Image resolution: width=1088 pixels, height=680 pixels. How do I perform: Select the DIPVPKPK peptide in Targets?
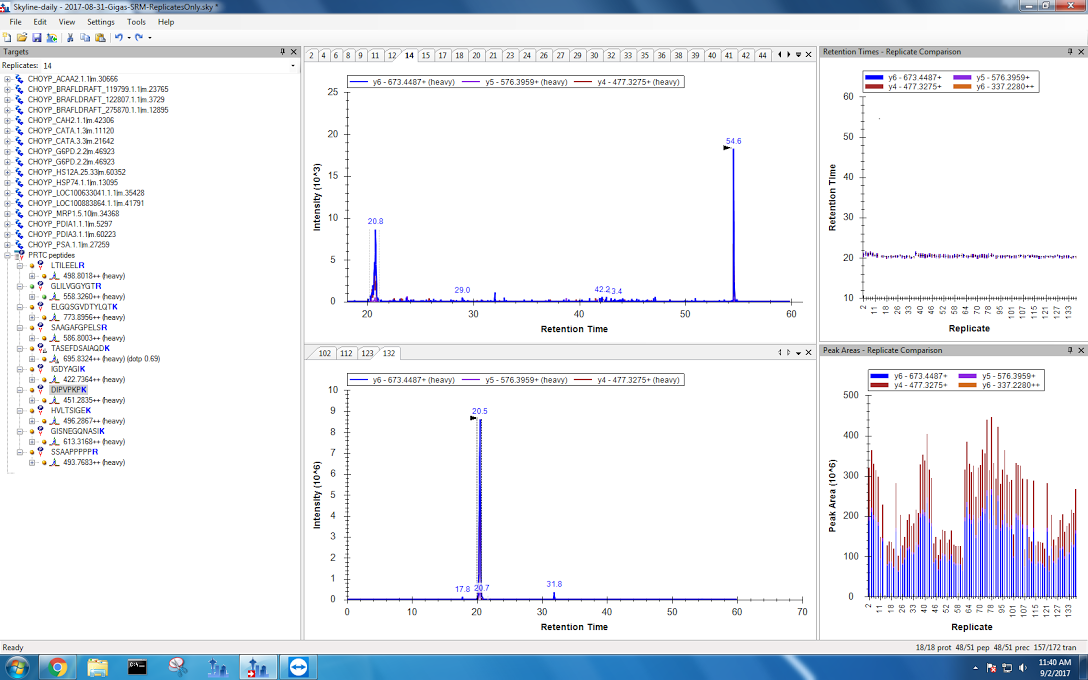69,390
